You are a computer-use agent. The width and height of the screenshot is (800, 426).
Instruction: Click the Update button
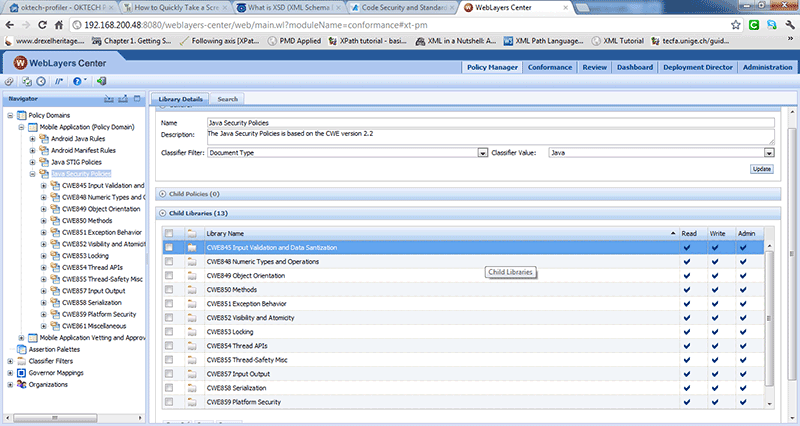762,169
